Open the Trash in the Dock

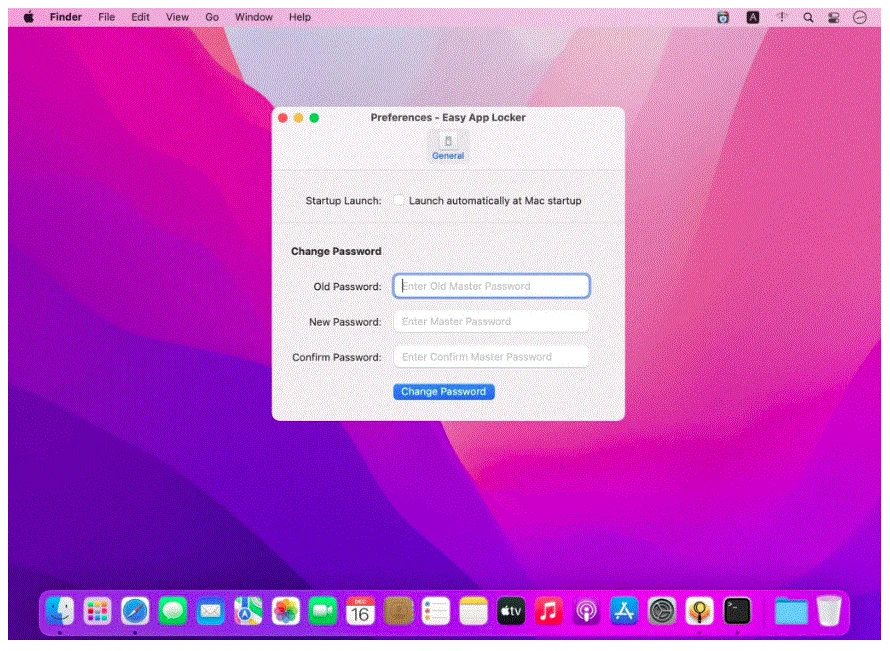829,612
